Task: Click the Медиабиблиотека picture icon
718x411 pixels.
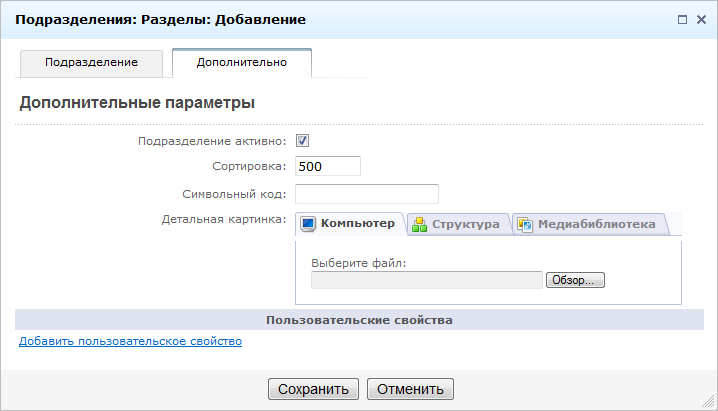Action: (x=525, y=224)
